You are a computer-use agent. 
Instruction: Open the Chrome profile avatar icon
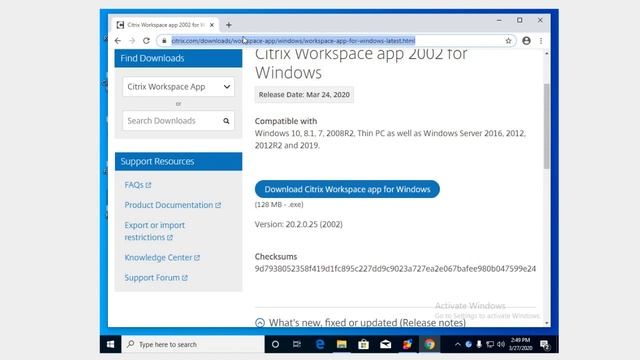527,41
